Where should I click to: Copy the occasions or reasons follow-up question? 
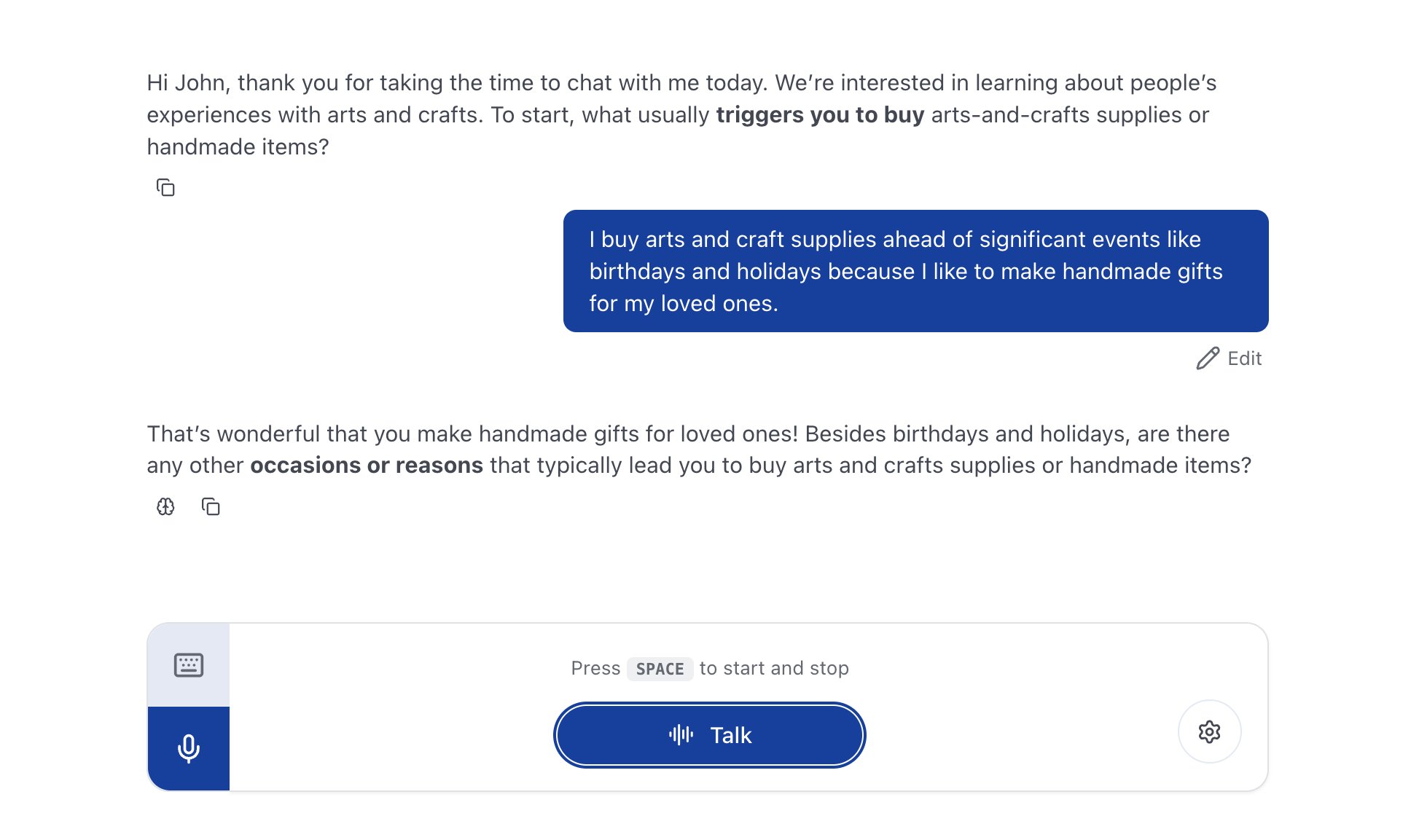211,506
